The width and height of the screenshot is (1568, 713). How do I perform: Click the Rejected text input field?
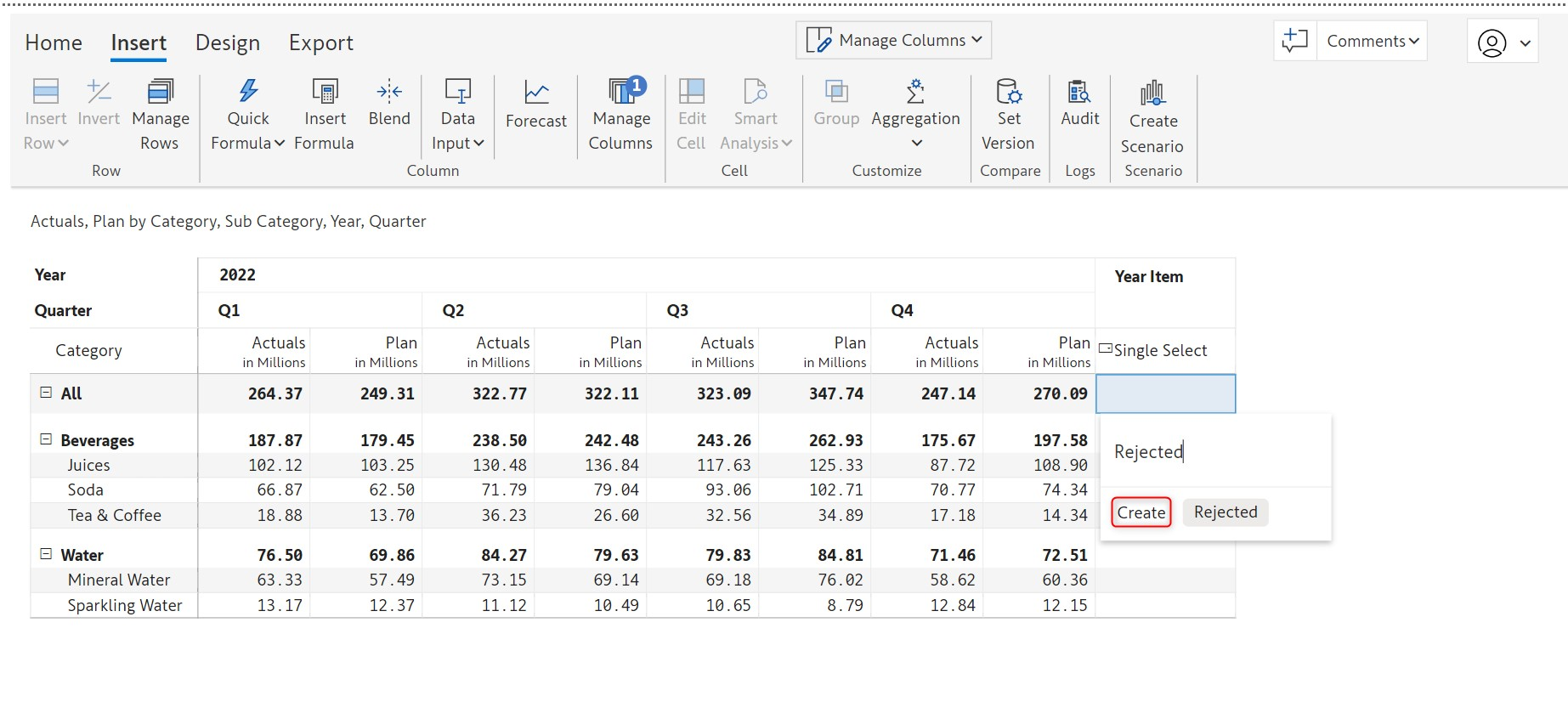(x=1215, y=452)
